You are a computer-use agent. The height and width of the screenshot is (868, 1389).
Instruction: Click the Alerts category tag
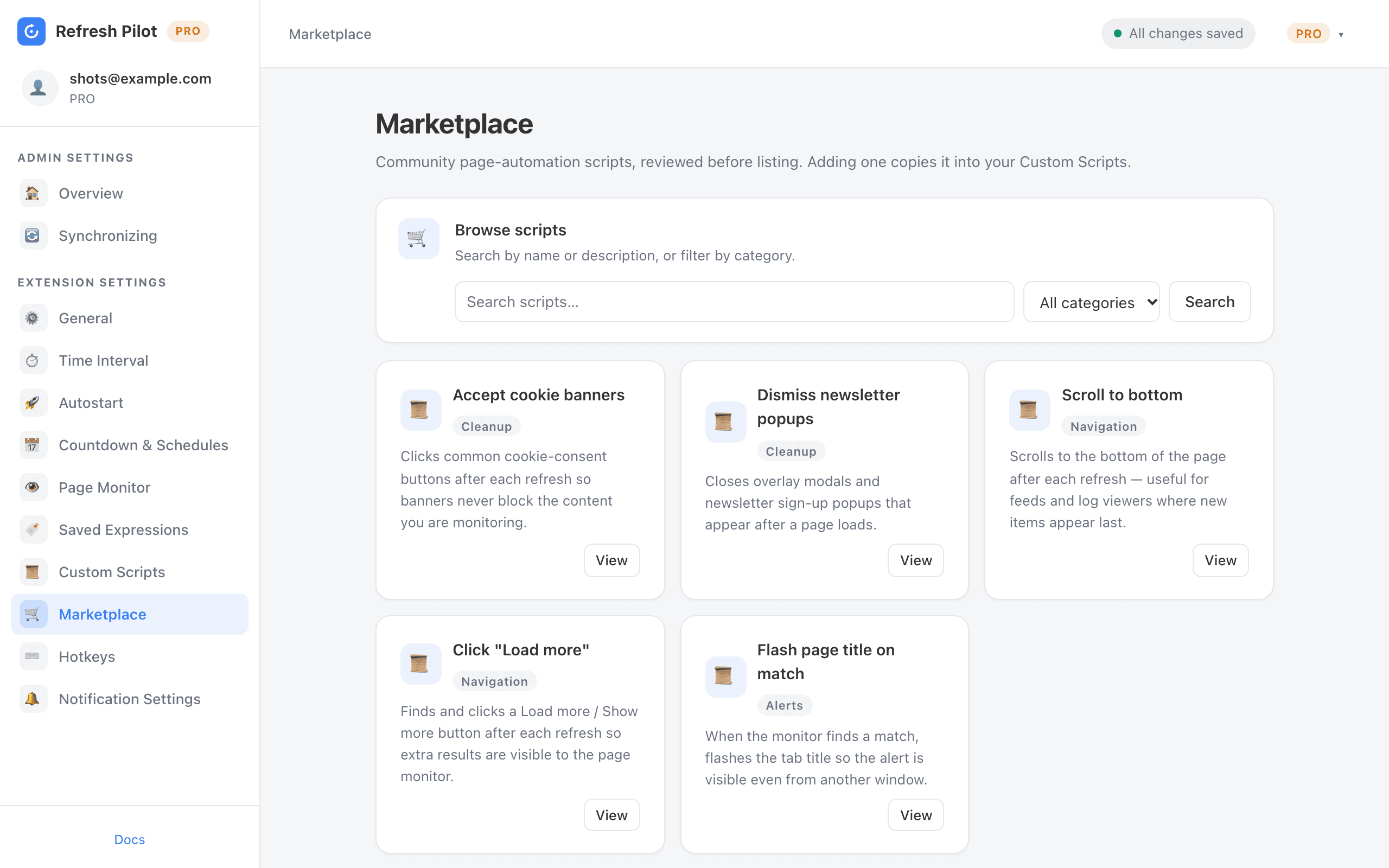[784, 706]
